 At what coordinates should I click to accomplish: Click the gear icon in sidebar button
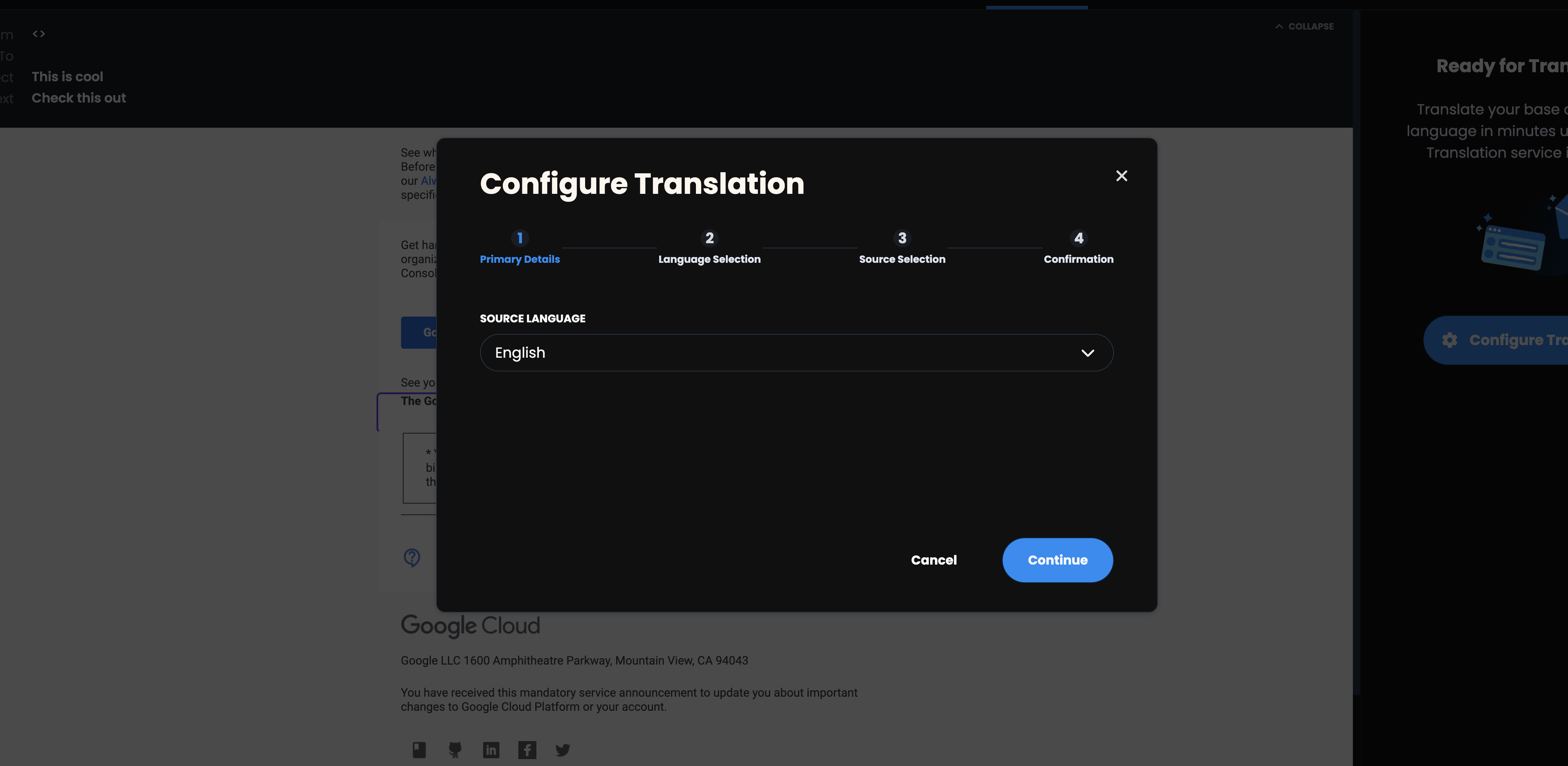pyautogui.click(x=1449, y=340)
